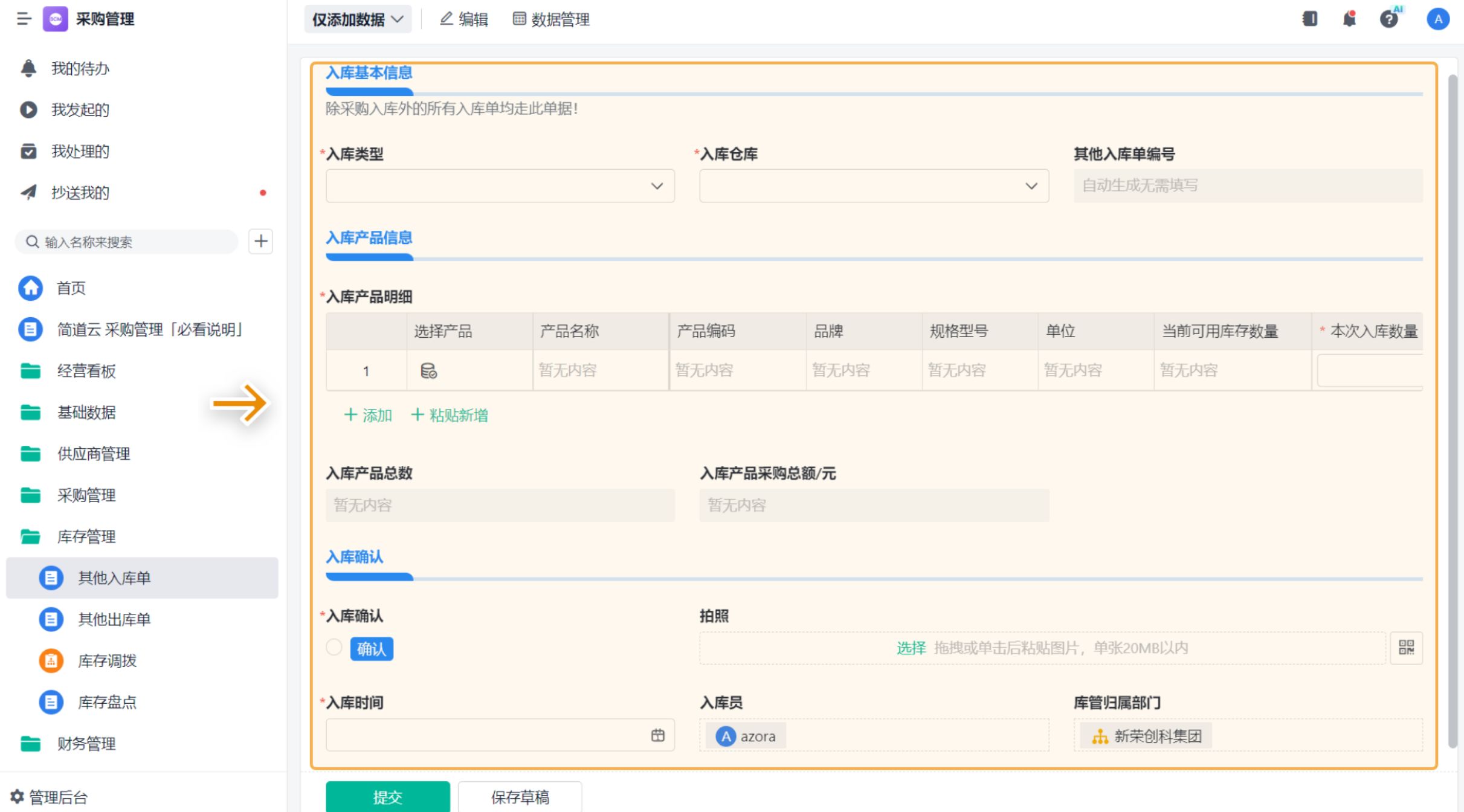Click the notification bell icon

point(1349,19)
